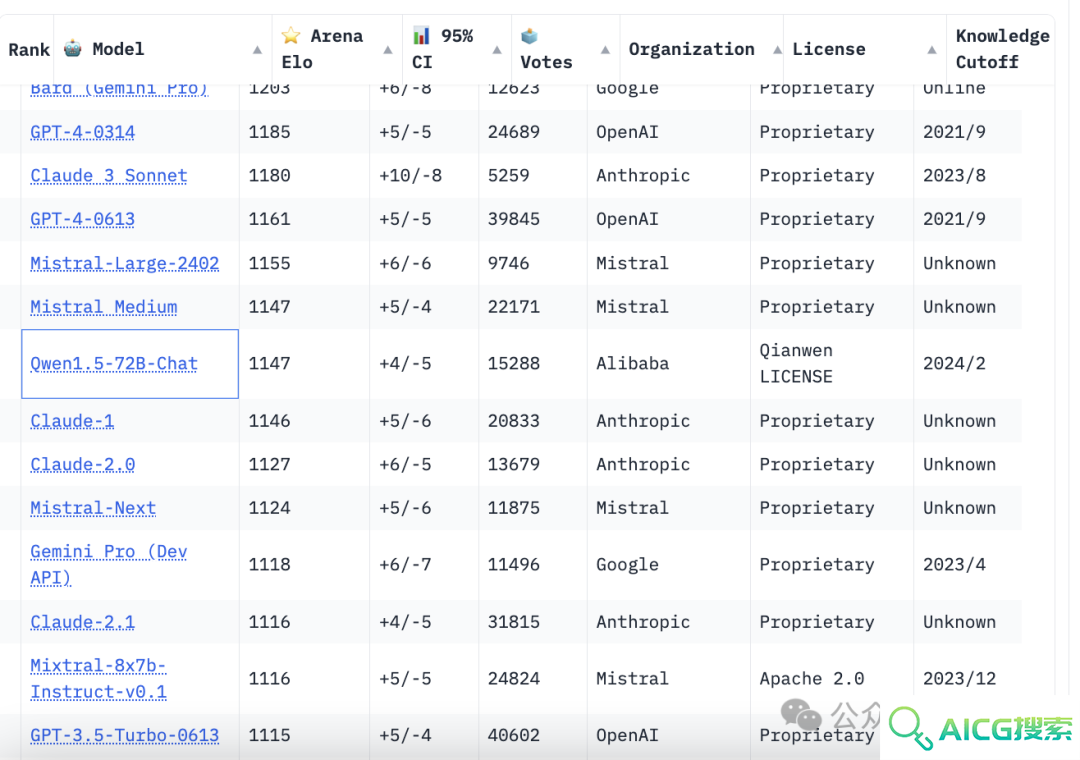
Task: Select the knowledge cutoff 2023/8
Action: (954, 176)
